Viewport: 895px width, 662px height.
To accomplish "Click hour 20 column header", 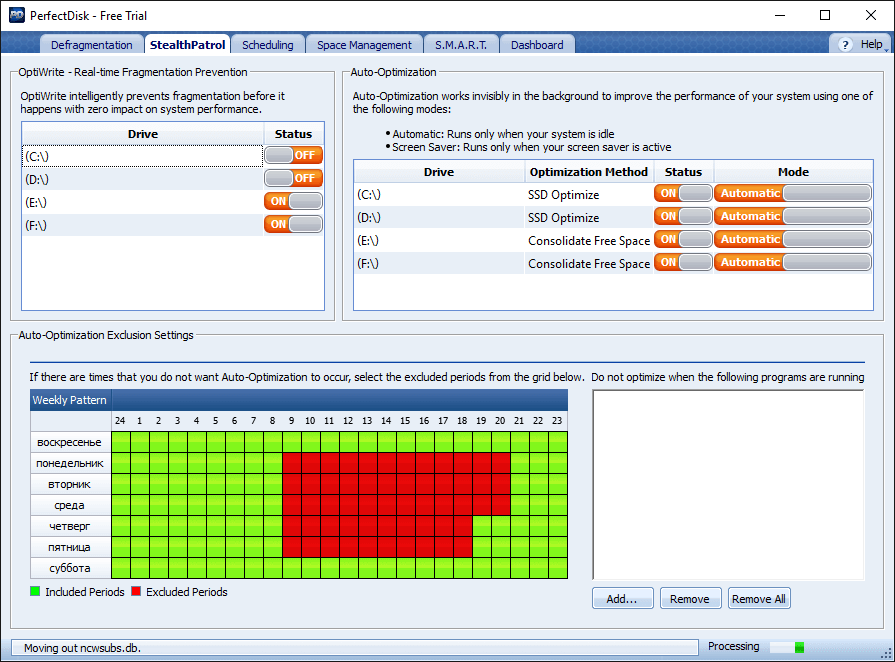I will (x=500, y=421).
